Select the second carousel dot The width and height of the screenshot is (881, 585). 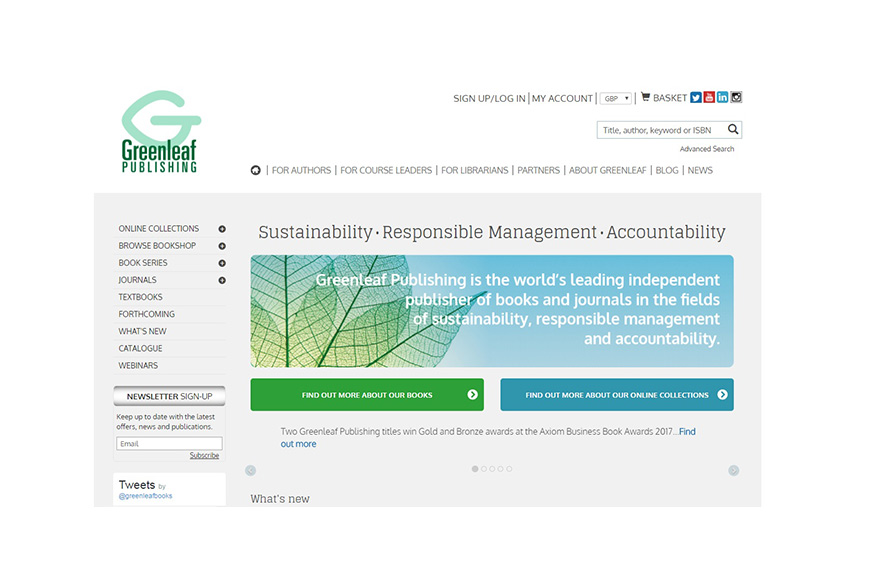(484, 469)
